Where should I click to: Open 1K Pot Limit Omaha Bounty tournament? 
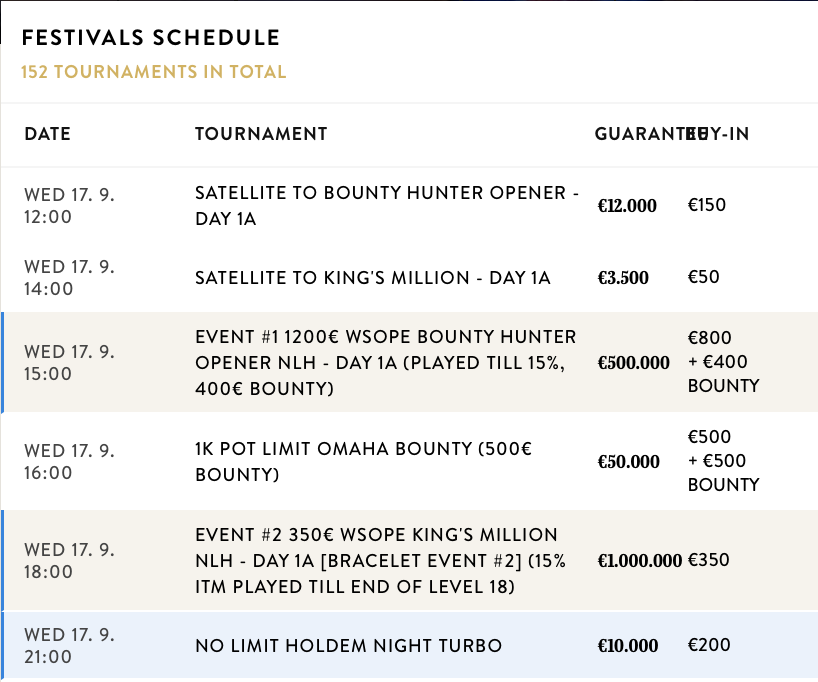[x=363, y=461]
